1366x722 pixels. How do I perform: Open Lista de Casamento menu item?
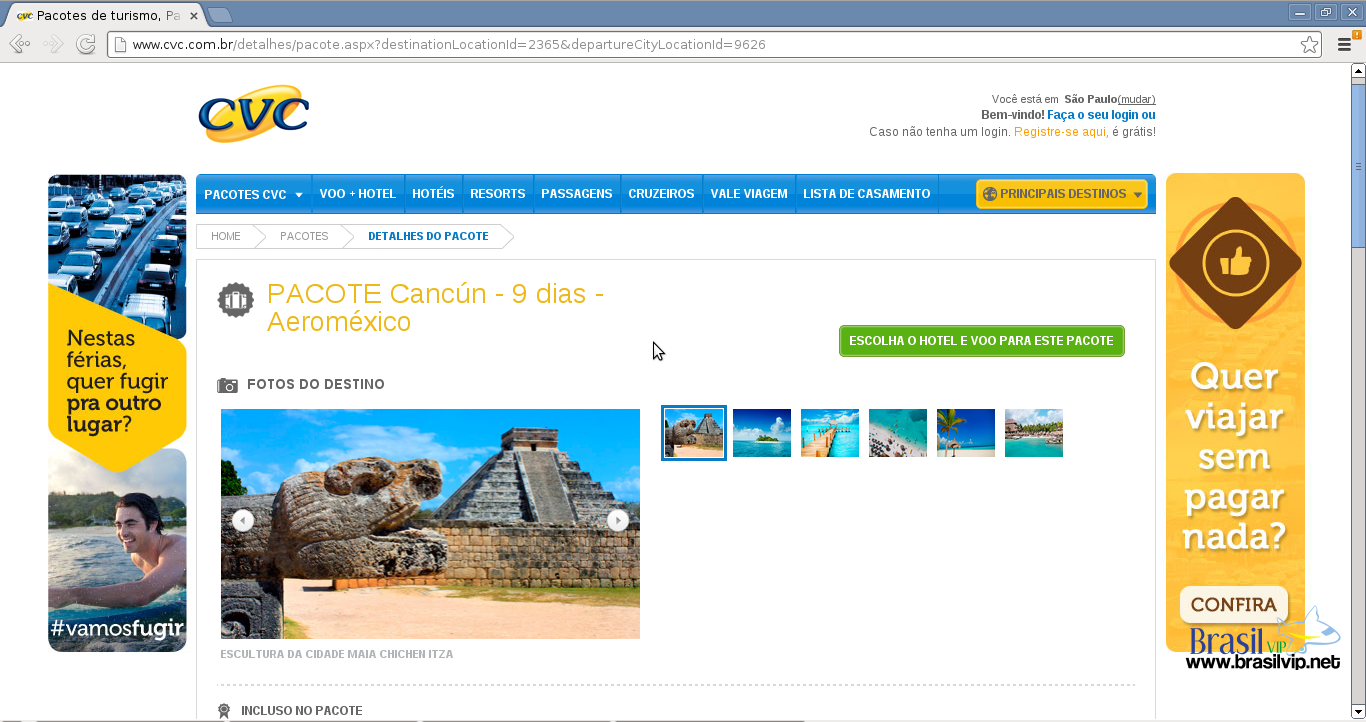[x=867, y=194]
